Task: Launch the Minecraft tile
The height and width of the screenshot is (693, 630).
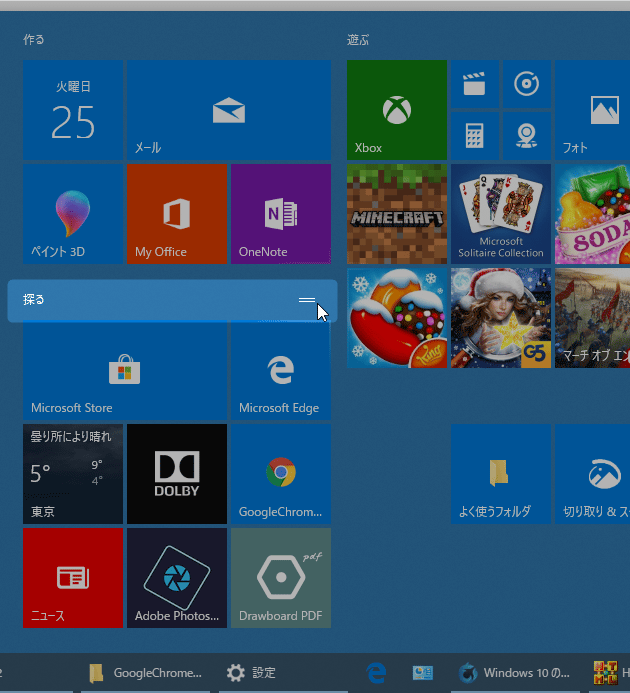Action: [x=397, y=214]
